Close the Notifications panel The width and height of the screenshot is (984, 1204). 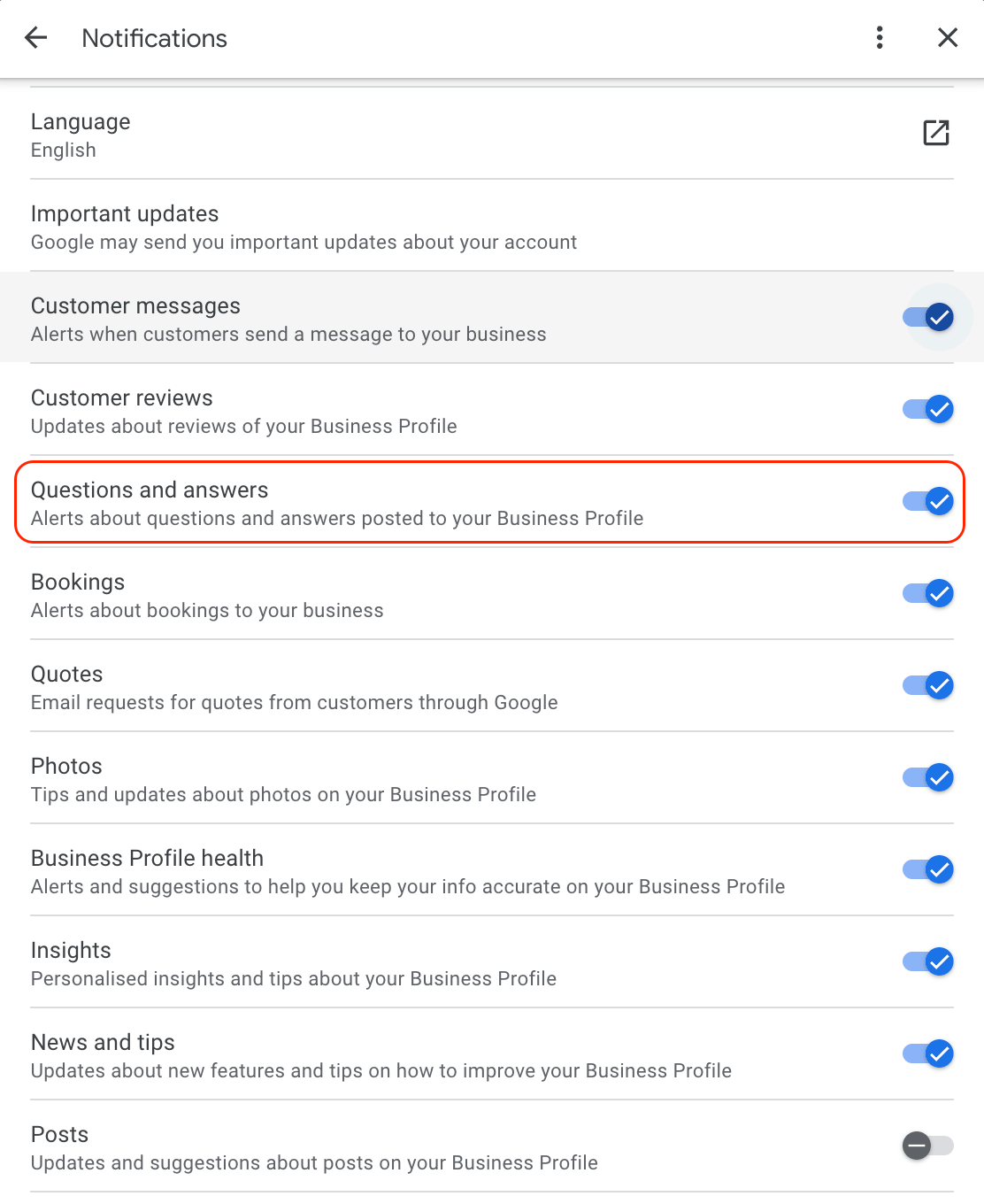click(947, 38)
